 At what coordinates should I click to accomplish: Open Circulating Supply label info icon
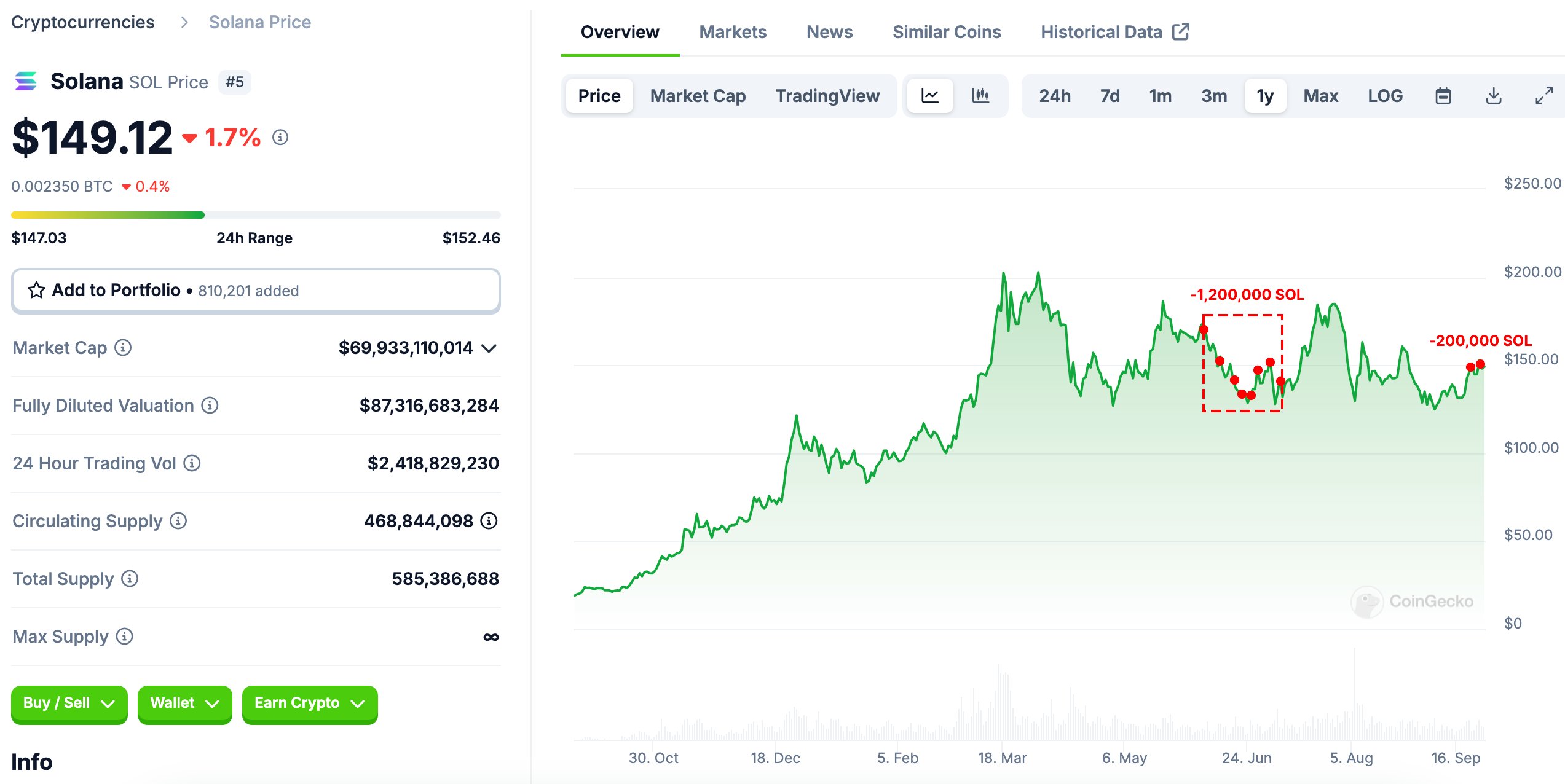[178, 521]
